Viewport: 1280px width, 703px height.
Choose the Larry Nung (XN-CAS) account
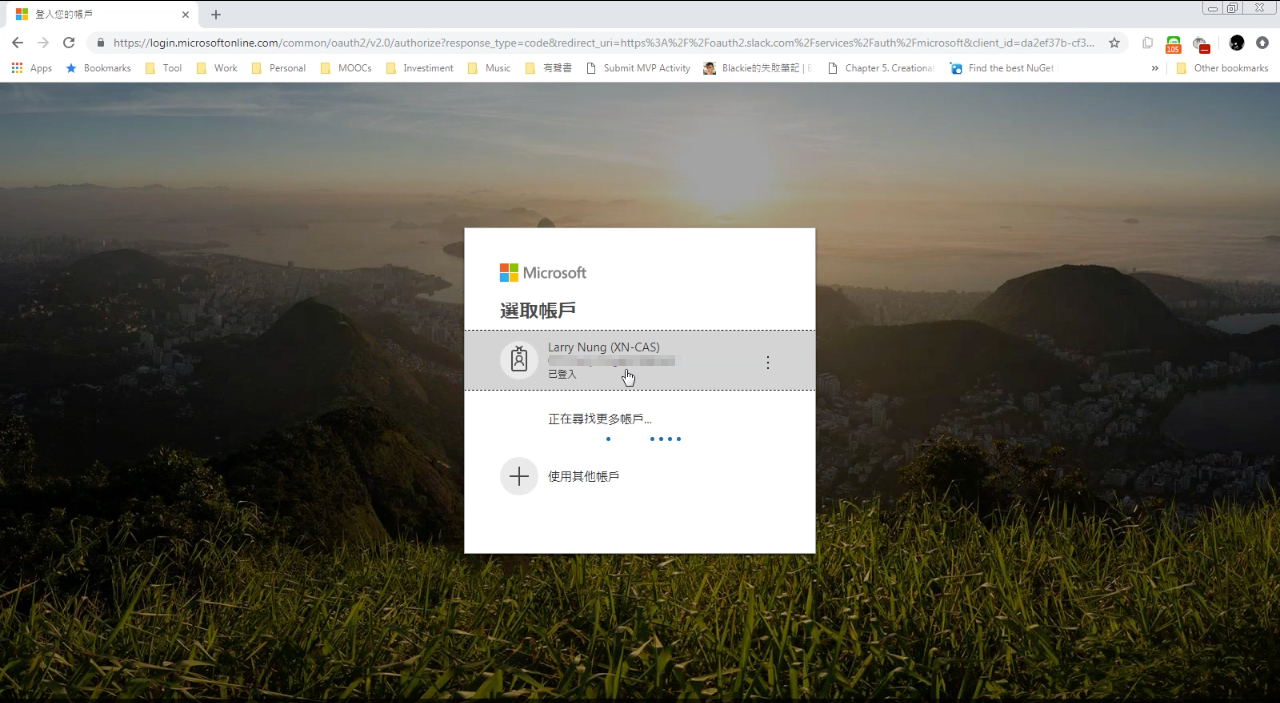[x=640, y=361]
